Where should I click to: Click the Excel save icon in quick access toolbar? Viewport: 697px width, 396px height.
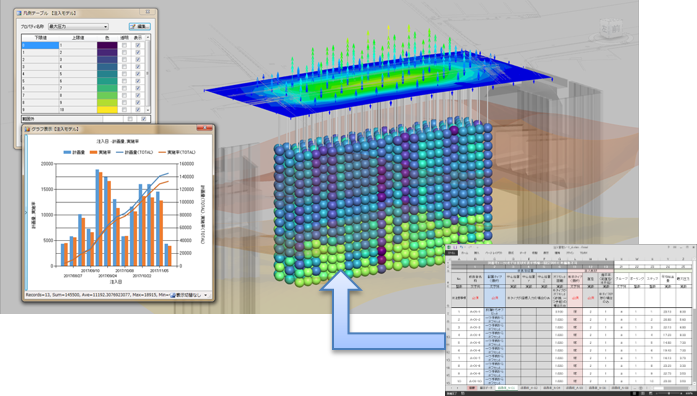click(x=455, y=247)
